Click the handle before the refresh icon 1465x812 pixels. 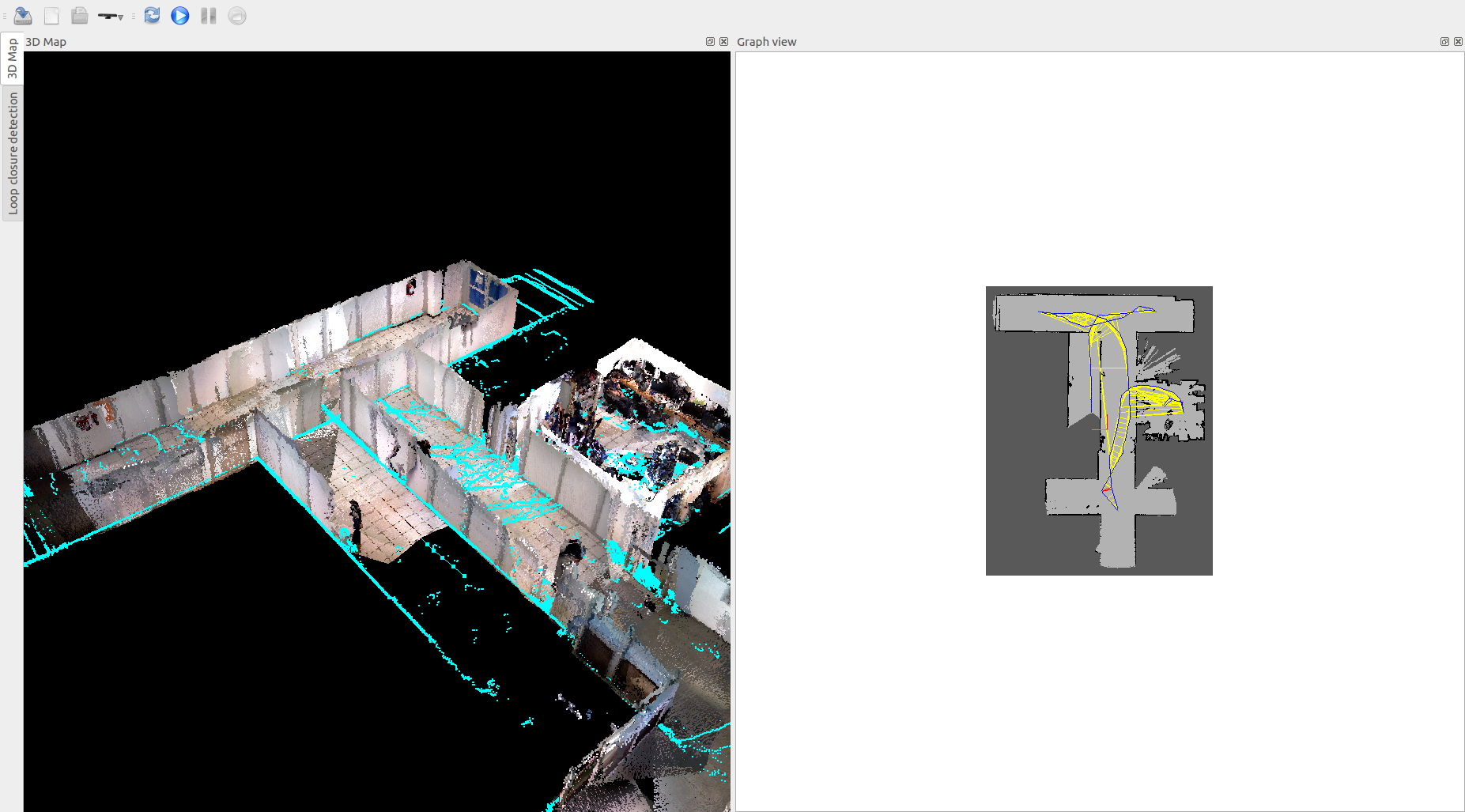click(x=134, y=16)
